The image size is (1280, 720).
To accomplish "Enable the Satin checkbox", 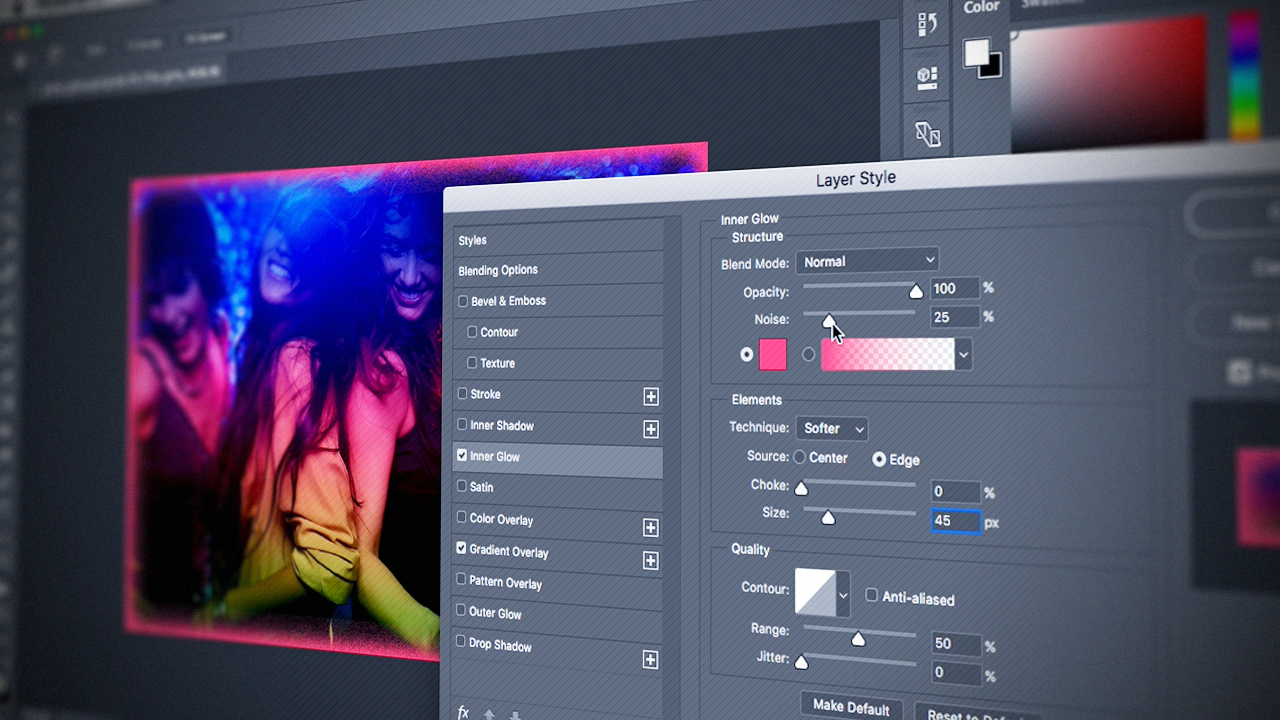I will tap(461, 486).
